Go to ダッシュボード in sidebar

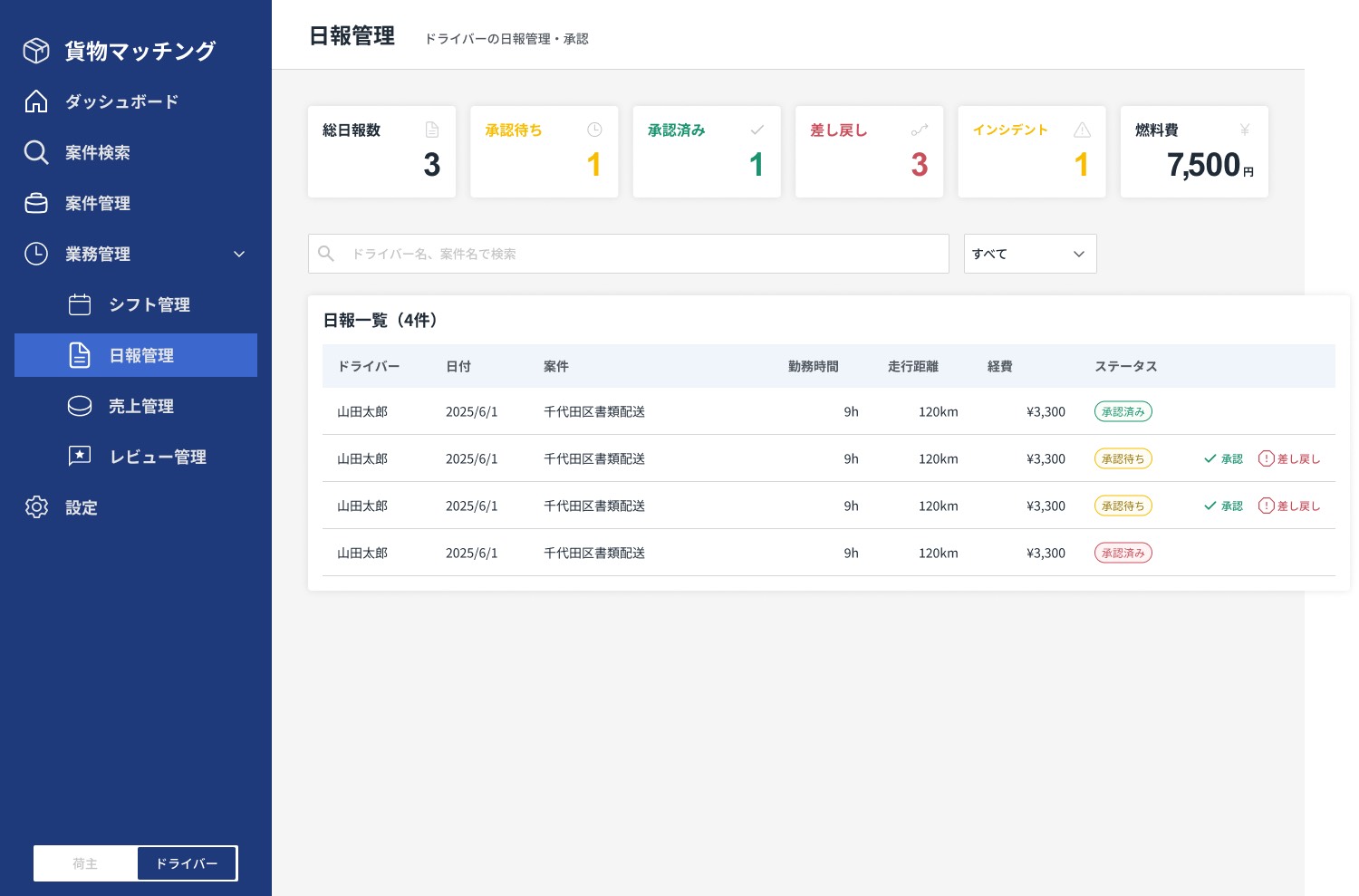point(121,101)
